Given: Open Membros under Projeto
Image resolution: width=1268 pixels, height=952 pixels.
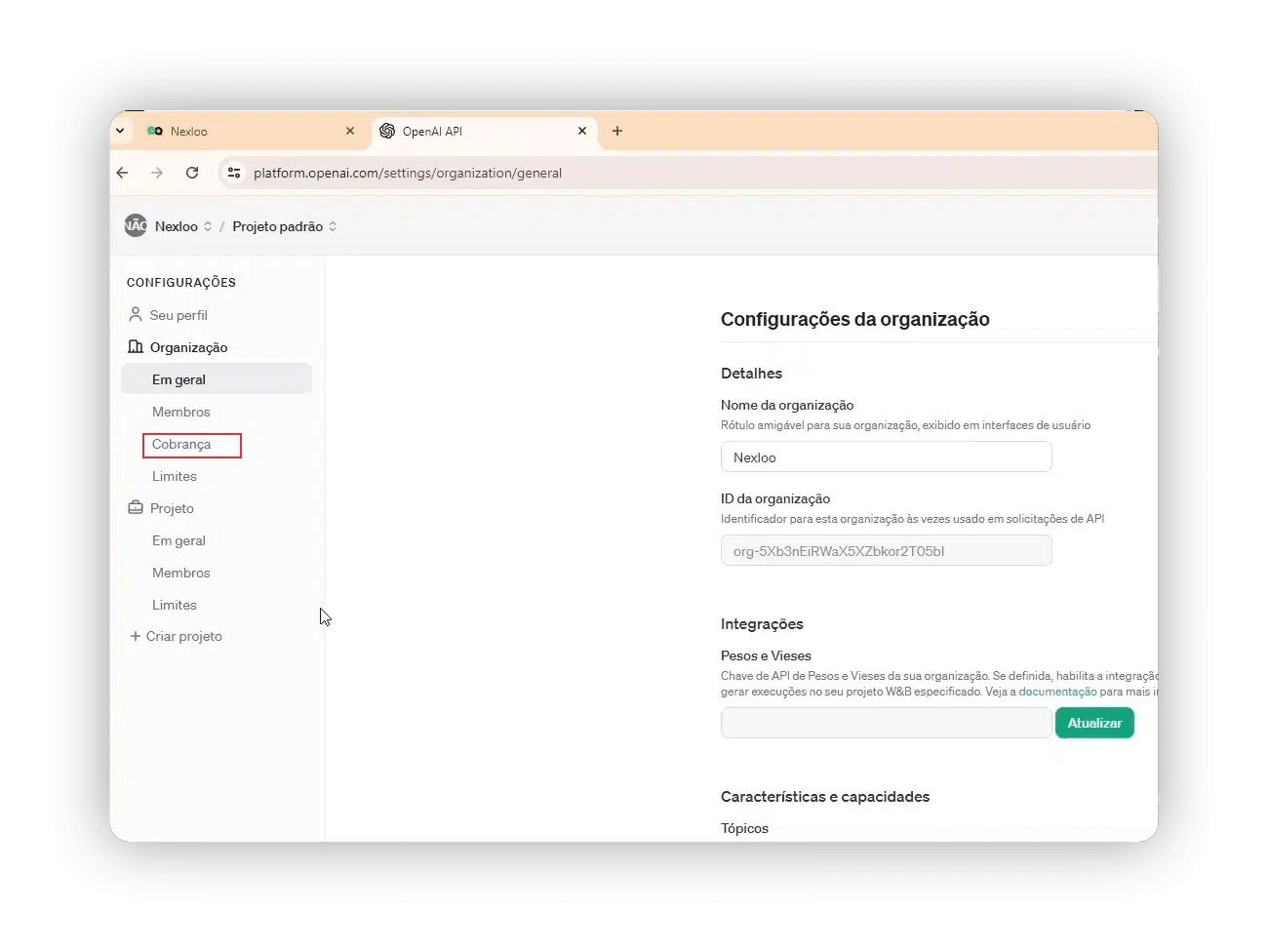Looking at the screenshot, I should 180,573.
